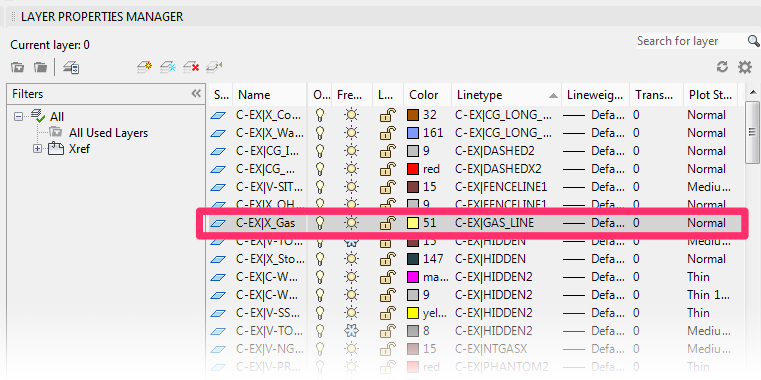Click the search magnifier icon
The height and width of the screenshot is (380, 761).
click(x=753, y=41)
